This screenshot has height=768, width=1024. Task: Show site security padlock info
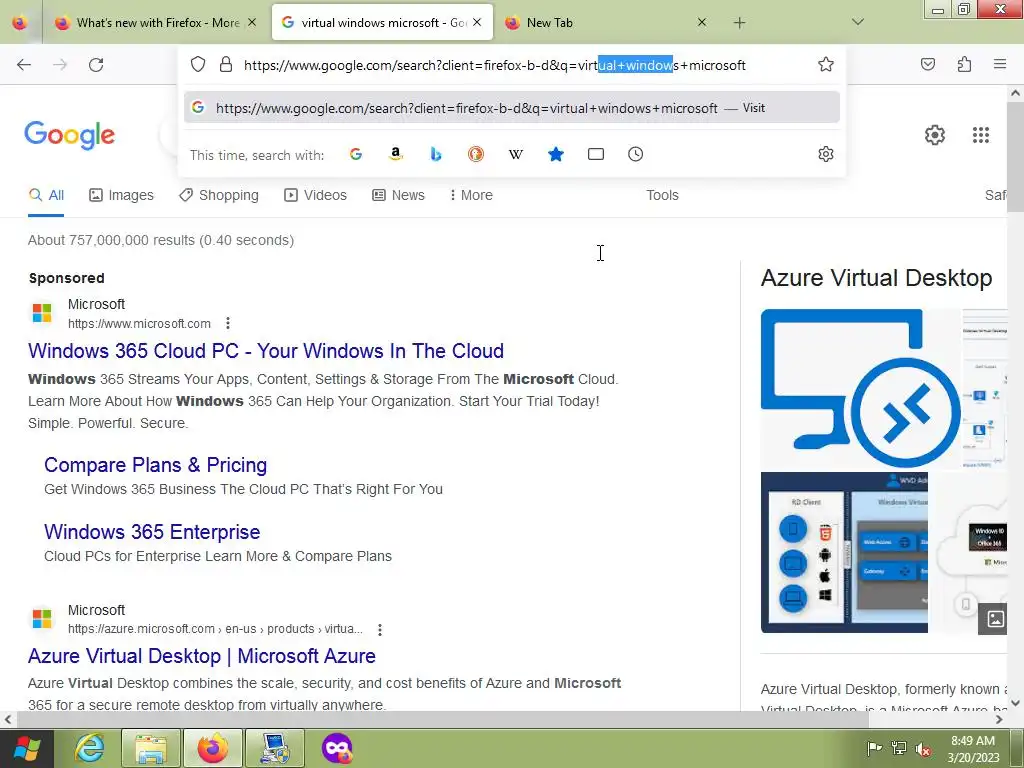pyautogui.click(x=226, y=65)
